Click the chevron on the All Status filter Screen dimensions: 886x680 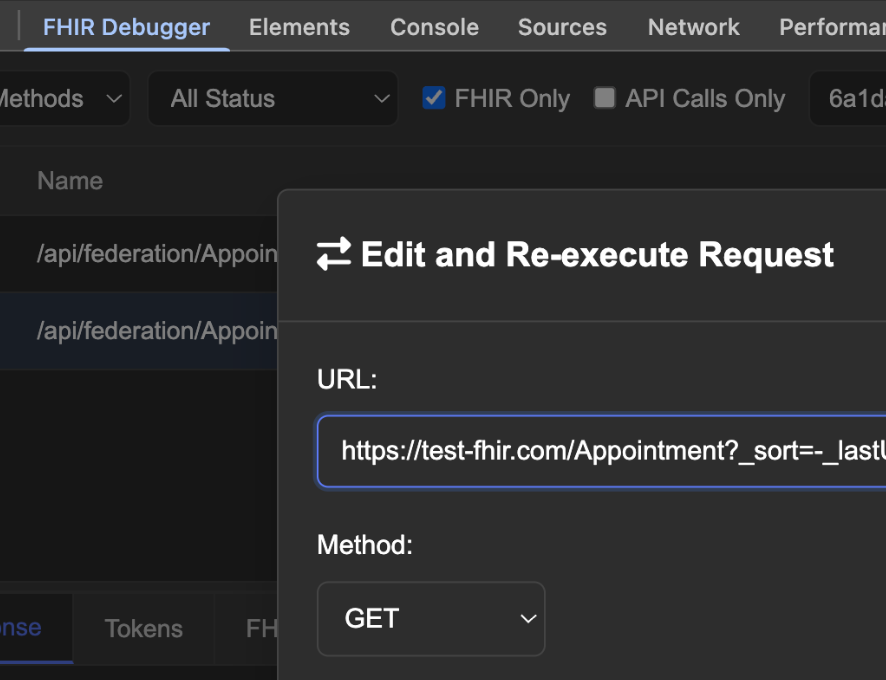pyautogui.click(x=381, y=99)
